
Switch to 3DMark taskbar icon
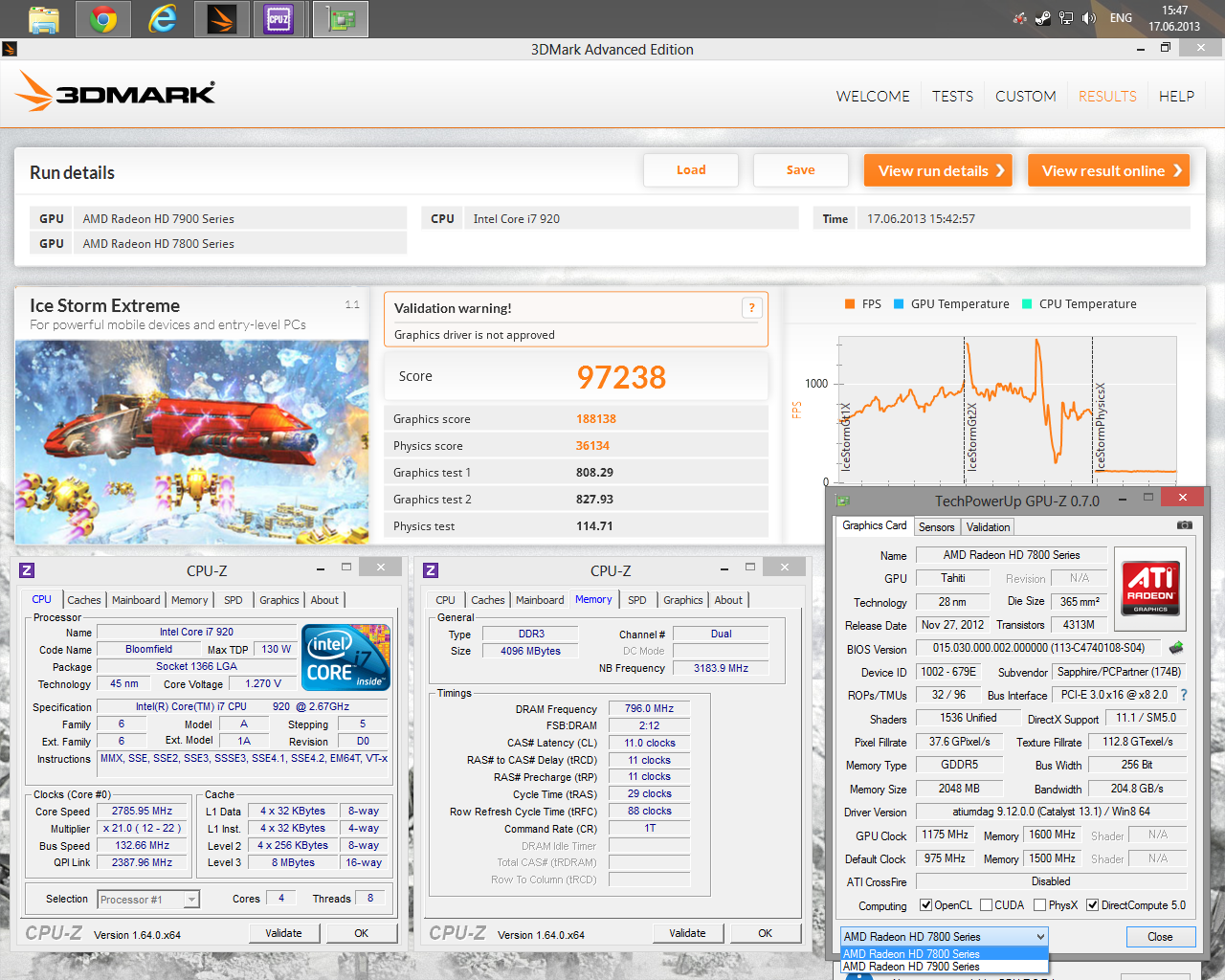tap(221, 18)
